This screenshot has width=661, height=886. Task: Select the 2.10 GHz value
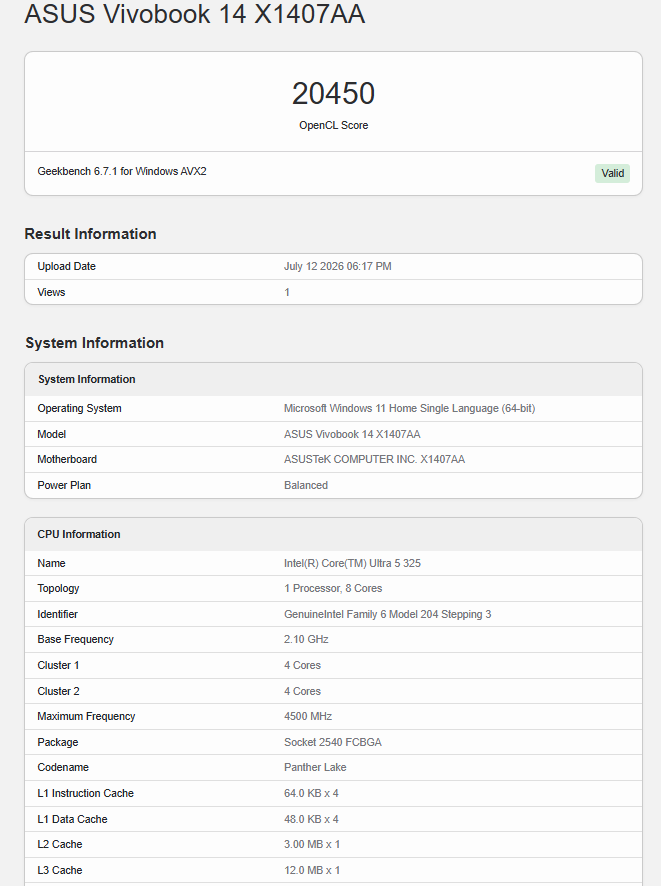click(x=306, y=639)
